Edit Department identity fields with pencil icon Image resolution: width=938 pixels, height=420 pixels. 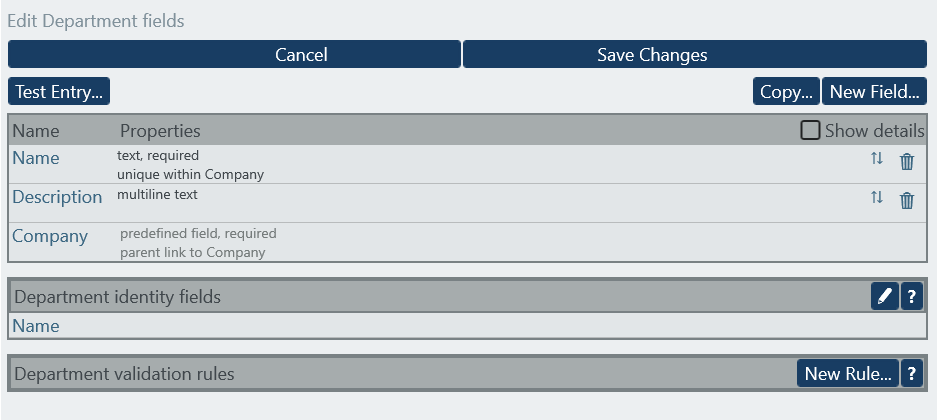pos(884,296)
